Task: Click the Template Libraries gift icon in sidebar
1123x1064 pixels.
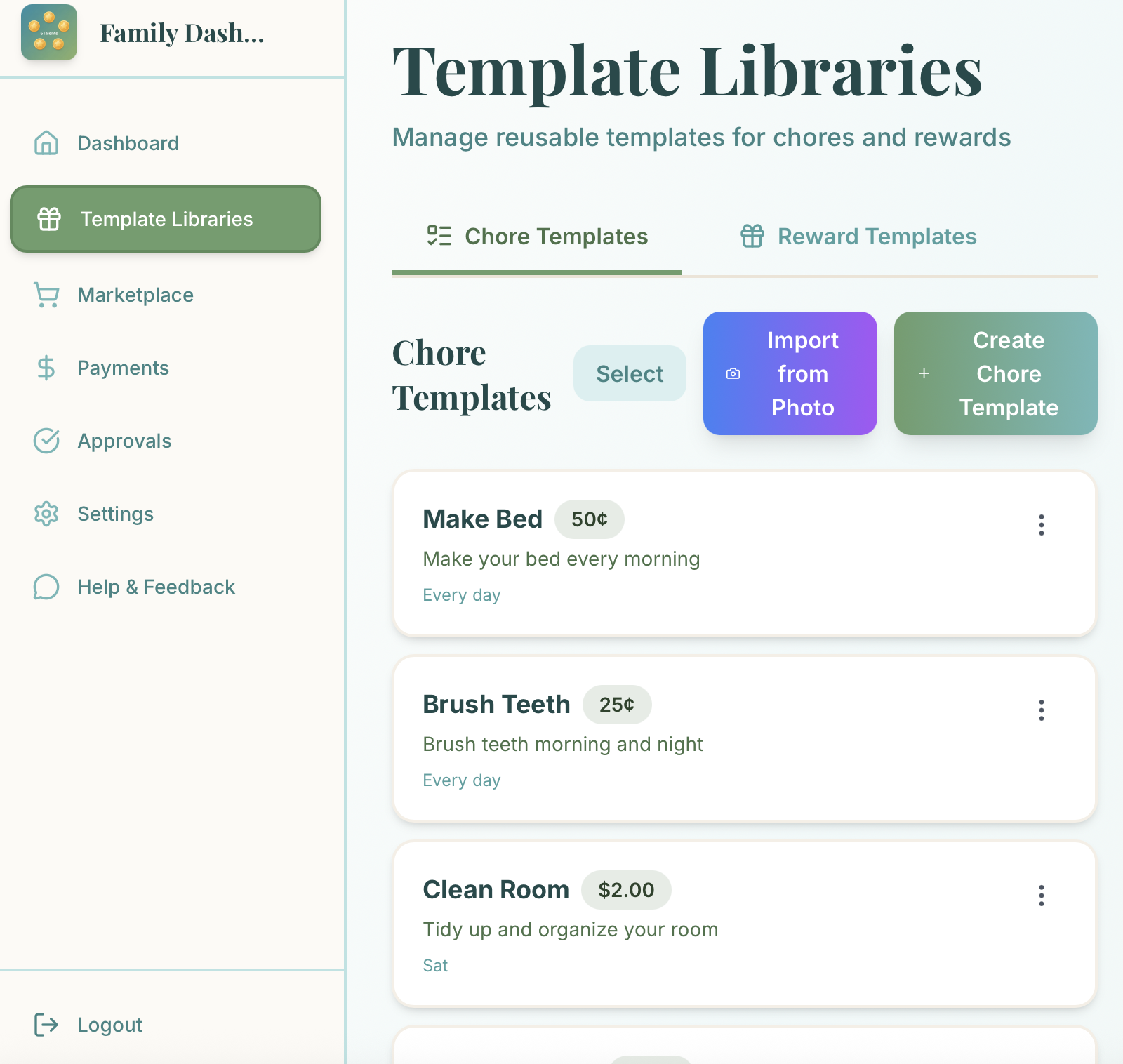Action: pyautogui.click(x=49, y=219)
